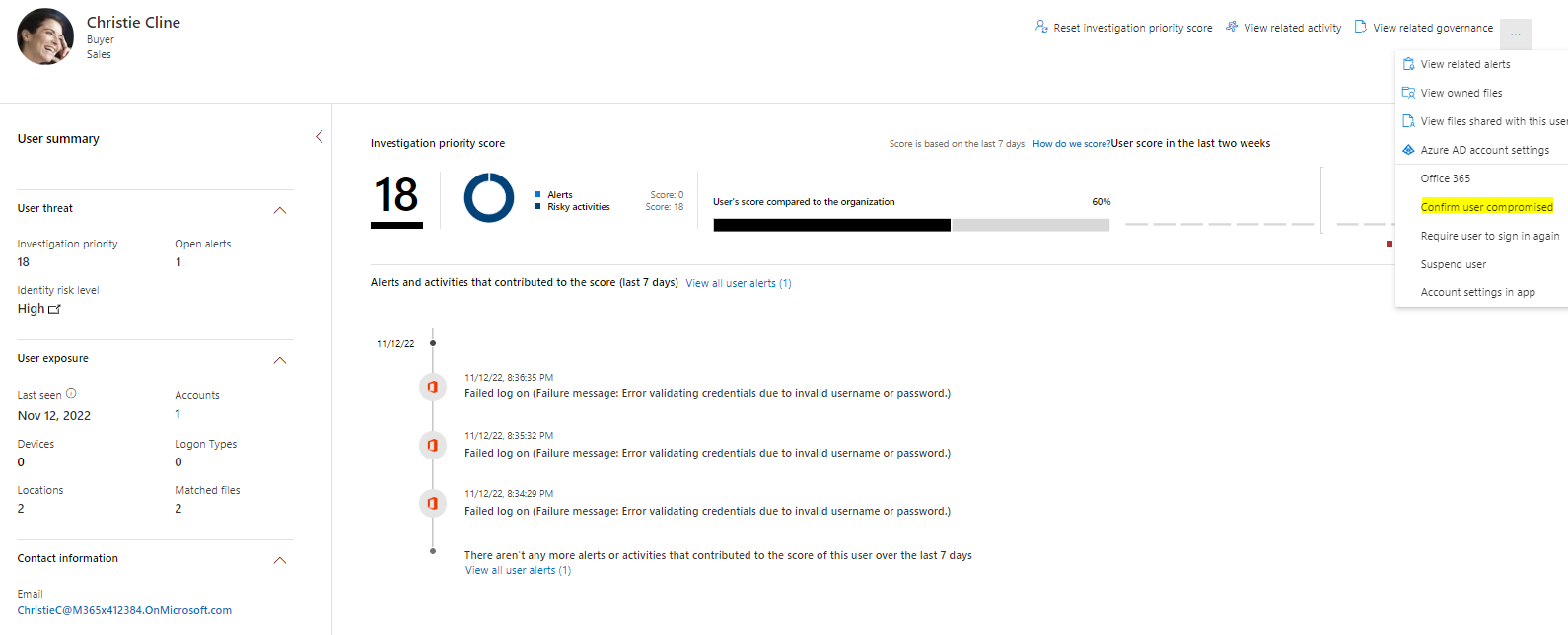Click the Office icon for the 8:36:35 PM failed logon
The image size is (1568, 635).
[432, 387]
